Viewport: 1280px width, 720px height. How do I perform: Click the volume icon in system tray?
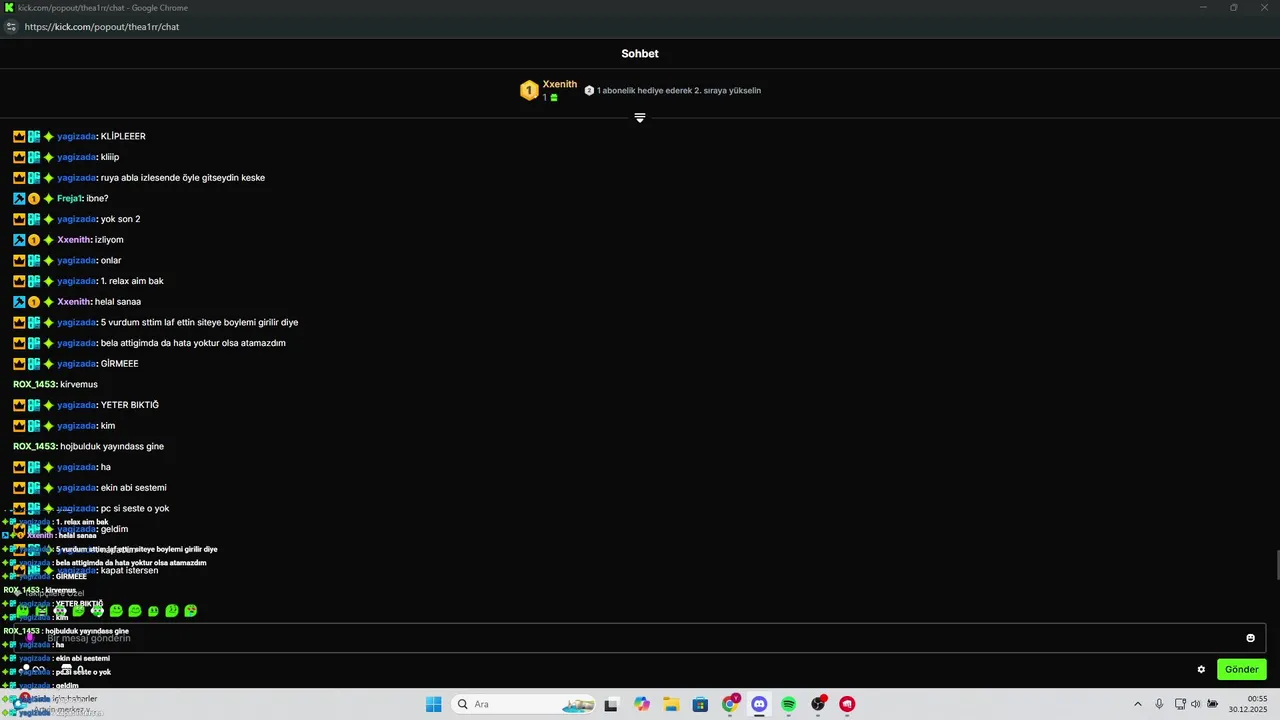[x=1196, y=704]
